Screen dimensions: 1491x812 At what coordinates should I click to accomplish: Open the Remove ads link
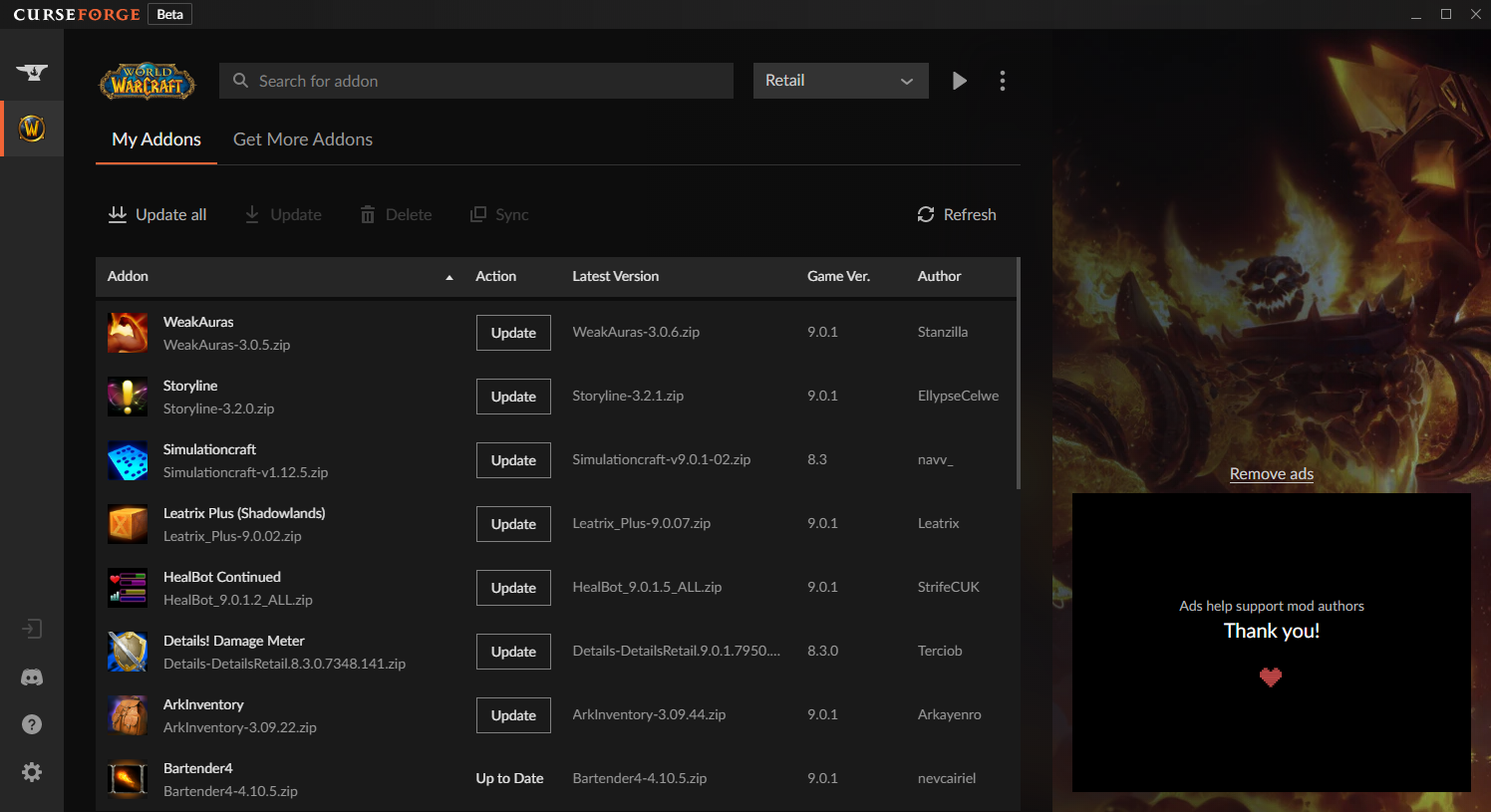pyautogui.click(x=1271, y=473)
